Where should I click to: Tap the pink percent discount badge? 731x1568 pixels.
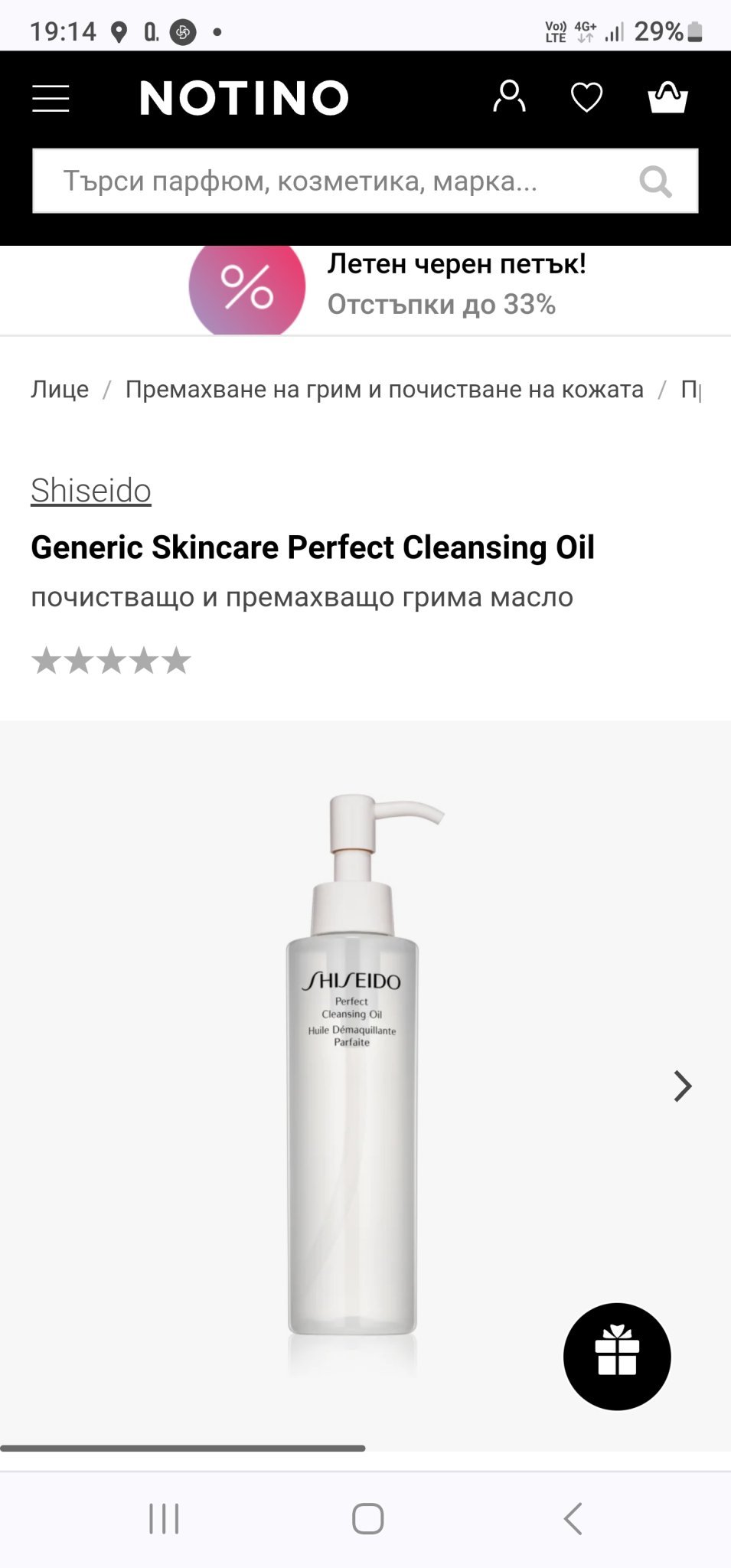(247, 287)
